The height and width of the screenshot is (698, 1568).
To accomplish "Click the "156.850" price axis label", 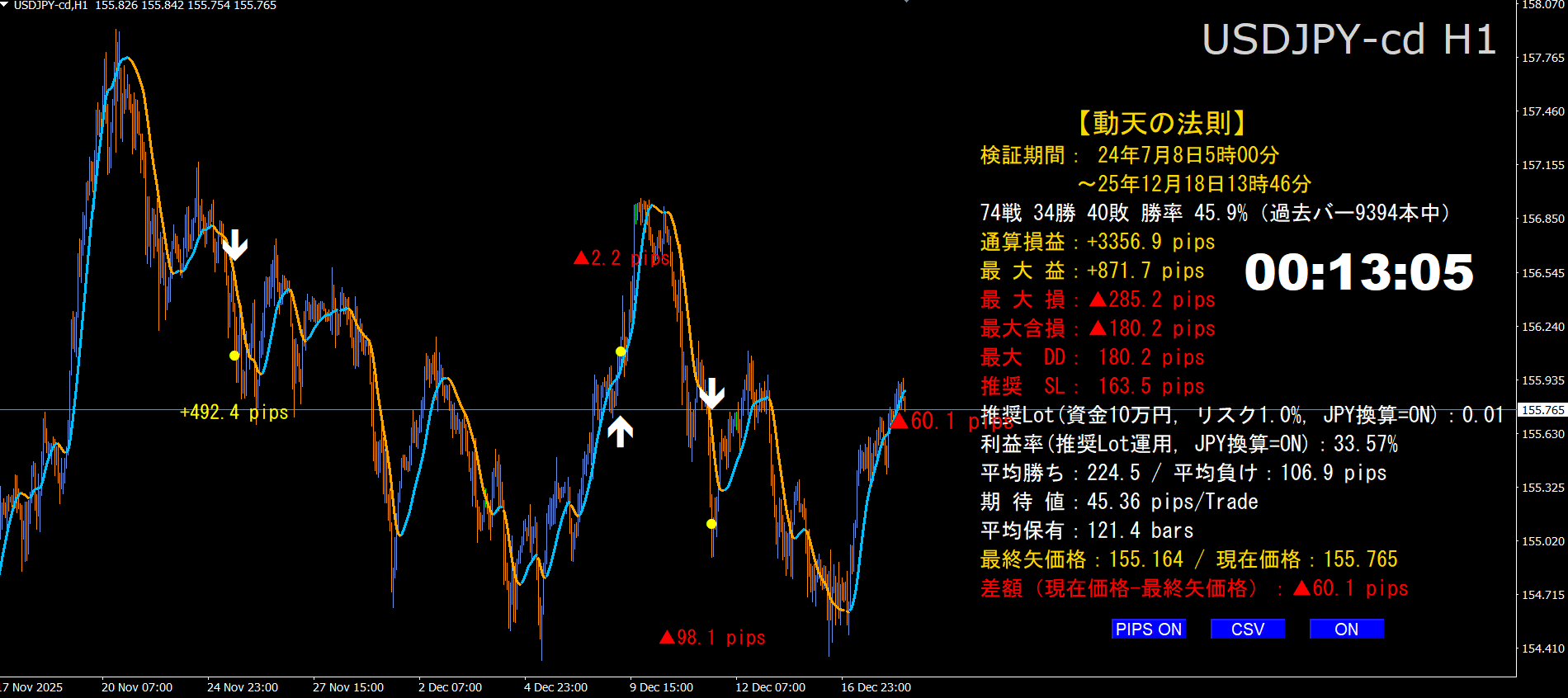I will (x=1543, y=219).
